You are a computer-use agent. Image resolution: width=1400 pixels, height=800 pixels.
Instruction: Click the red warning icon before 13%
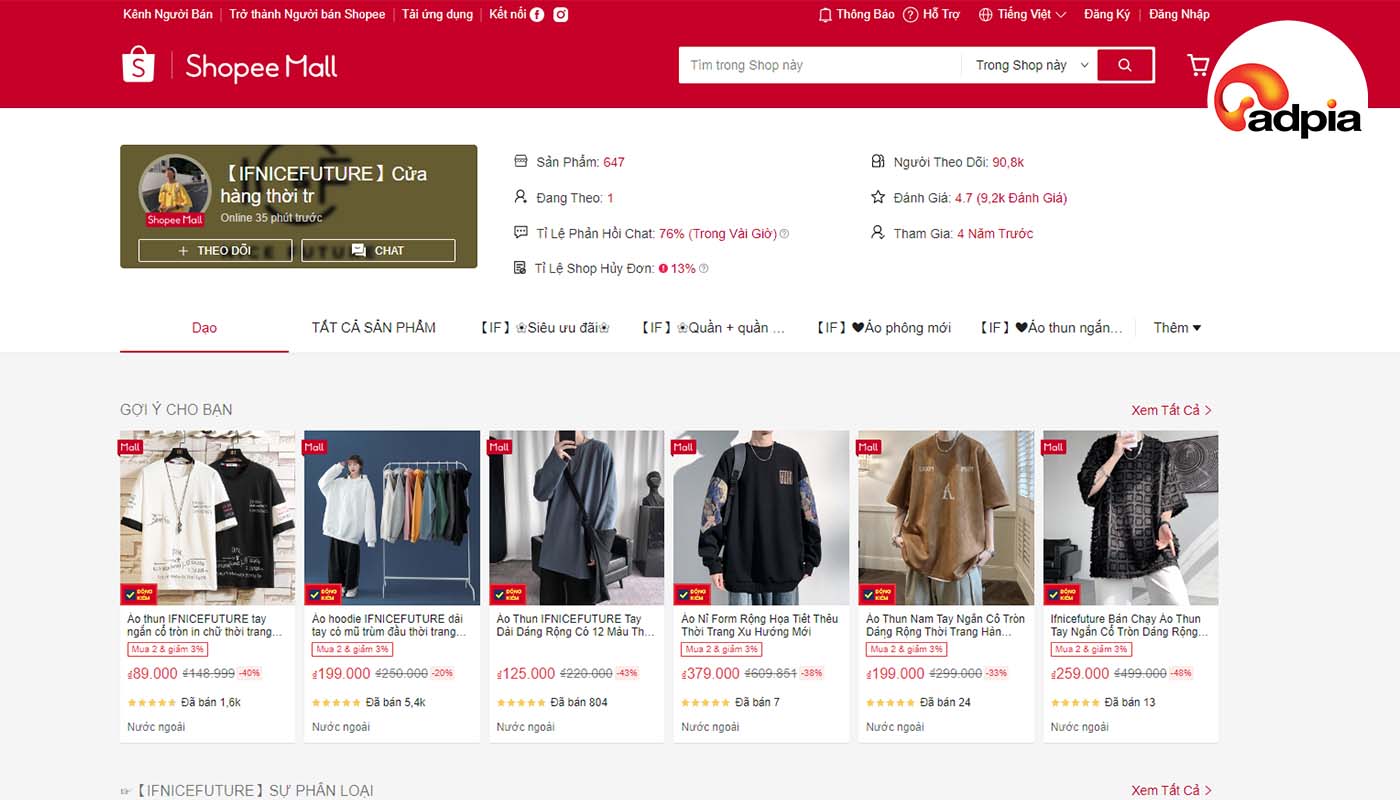pos(663,269)
